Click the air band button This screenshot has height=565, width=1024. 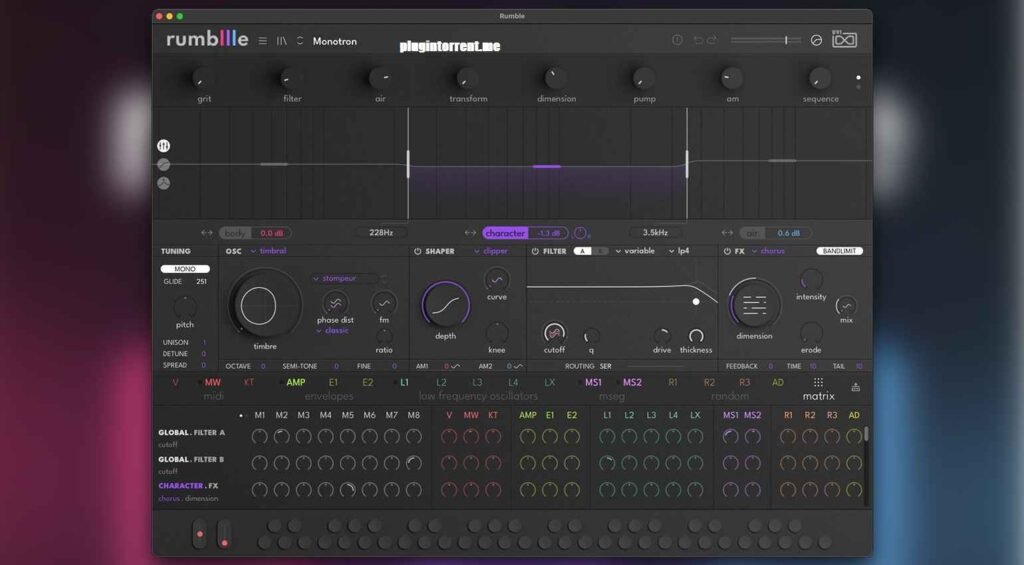click(751, 233)
